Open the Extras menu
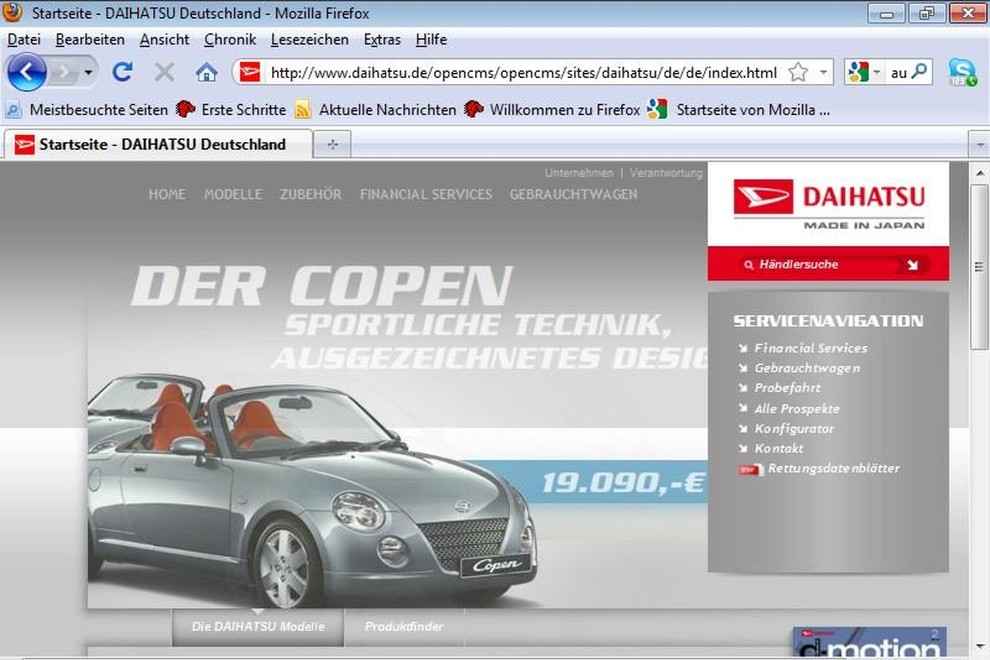Screen dimensions: 990x660 (382, 39)
